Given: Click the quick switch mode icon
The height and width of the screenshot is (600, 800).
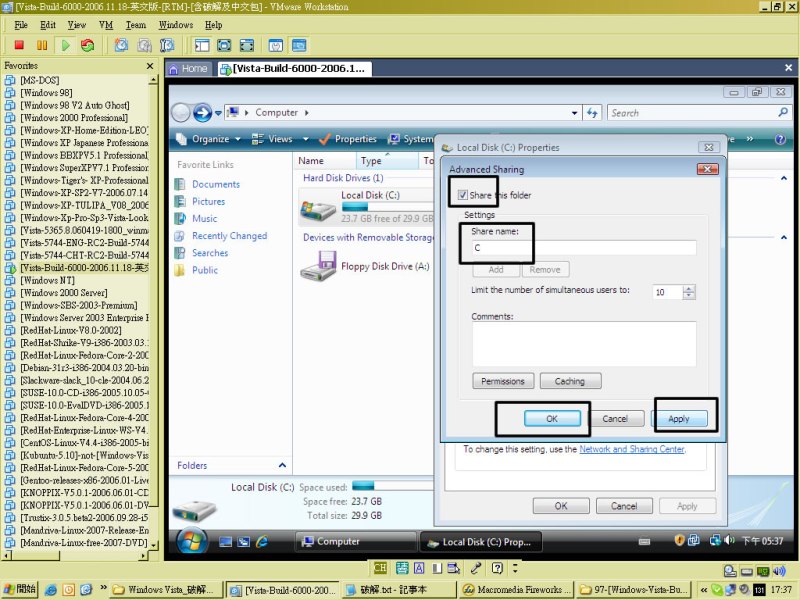Looking at the screenshot, I should pyautogui.click(x=247, y=45).
